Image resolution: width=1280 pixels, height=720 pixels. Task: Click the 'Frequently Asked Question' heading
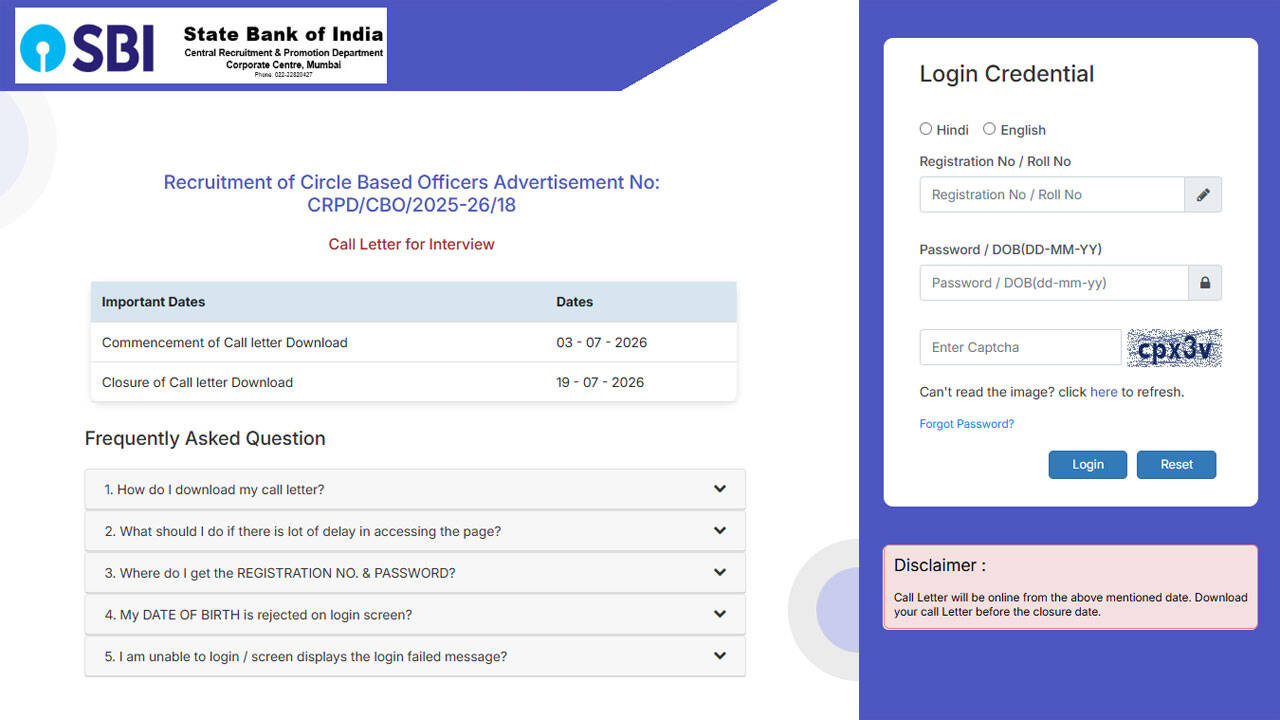pyautogui.click(x=205, y=438)
